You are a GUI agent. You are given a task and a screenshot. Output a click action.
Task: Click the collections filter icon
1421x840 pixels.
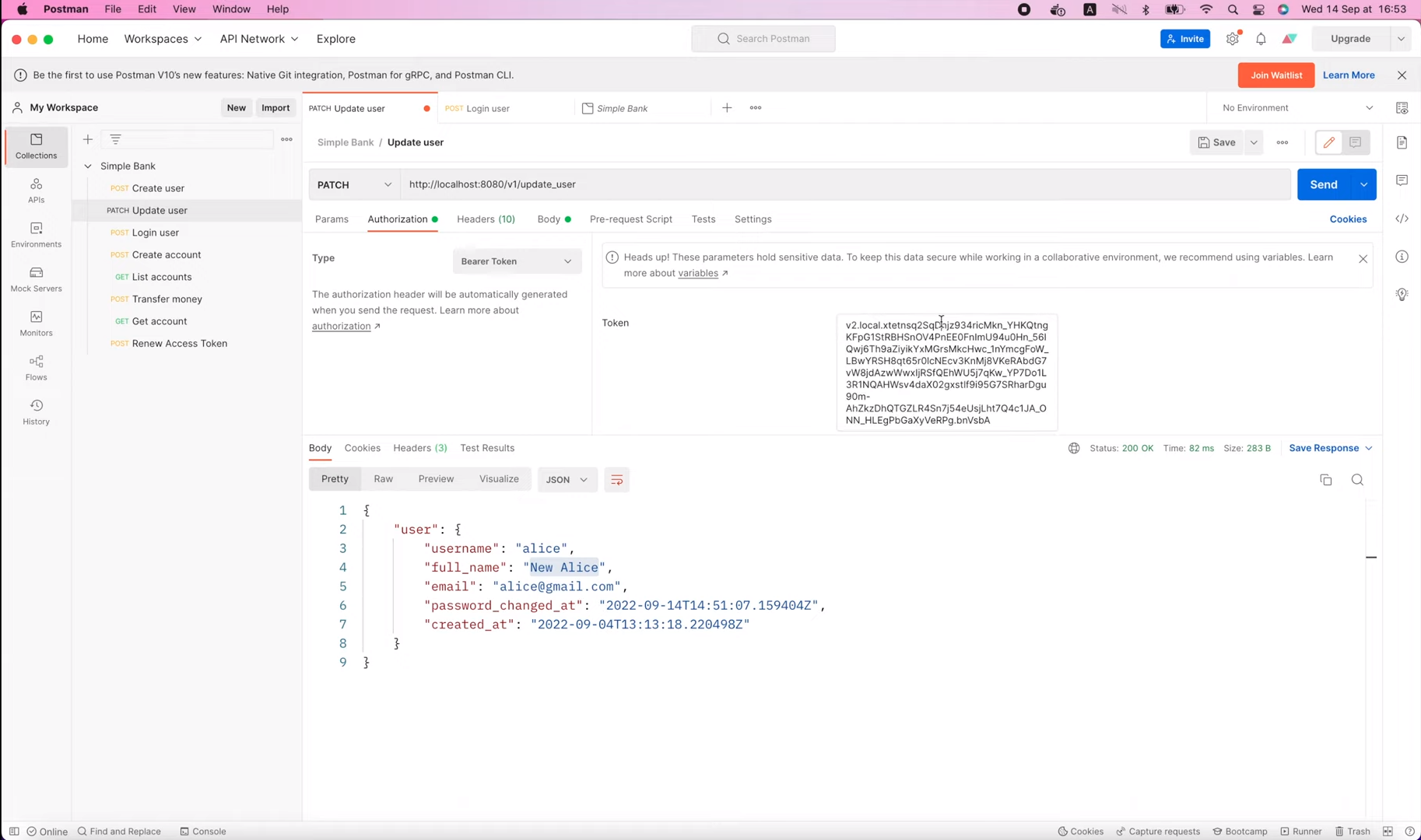115,139
